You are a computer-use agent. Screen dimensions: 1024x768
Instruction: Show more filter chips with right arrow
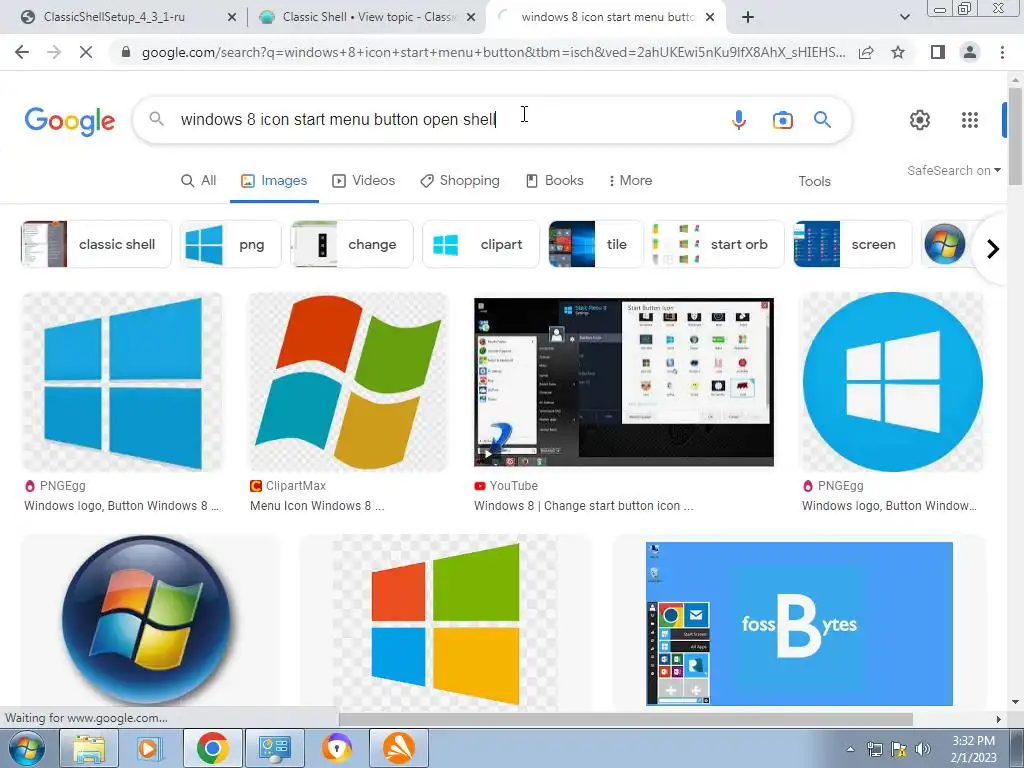tap(993, 249)
